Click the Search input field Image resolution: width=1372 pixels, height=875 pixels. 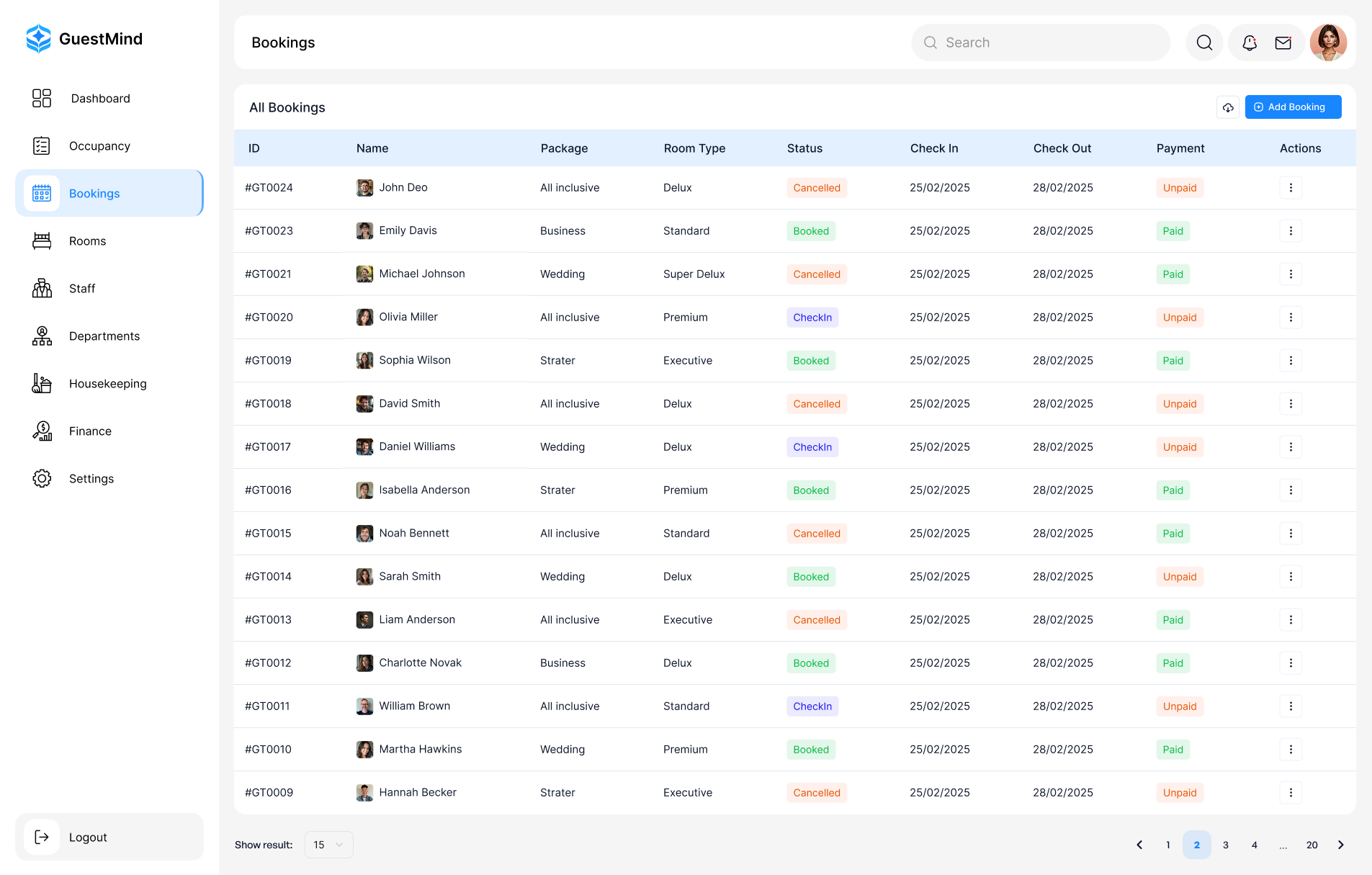click(1041, 42)
